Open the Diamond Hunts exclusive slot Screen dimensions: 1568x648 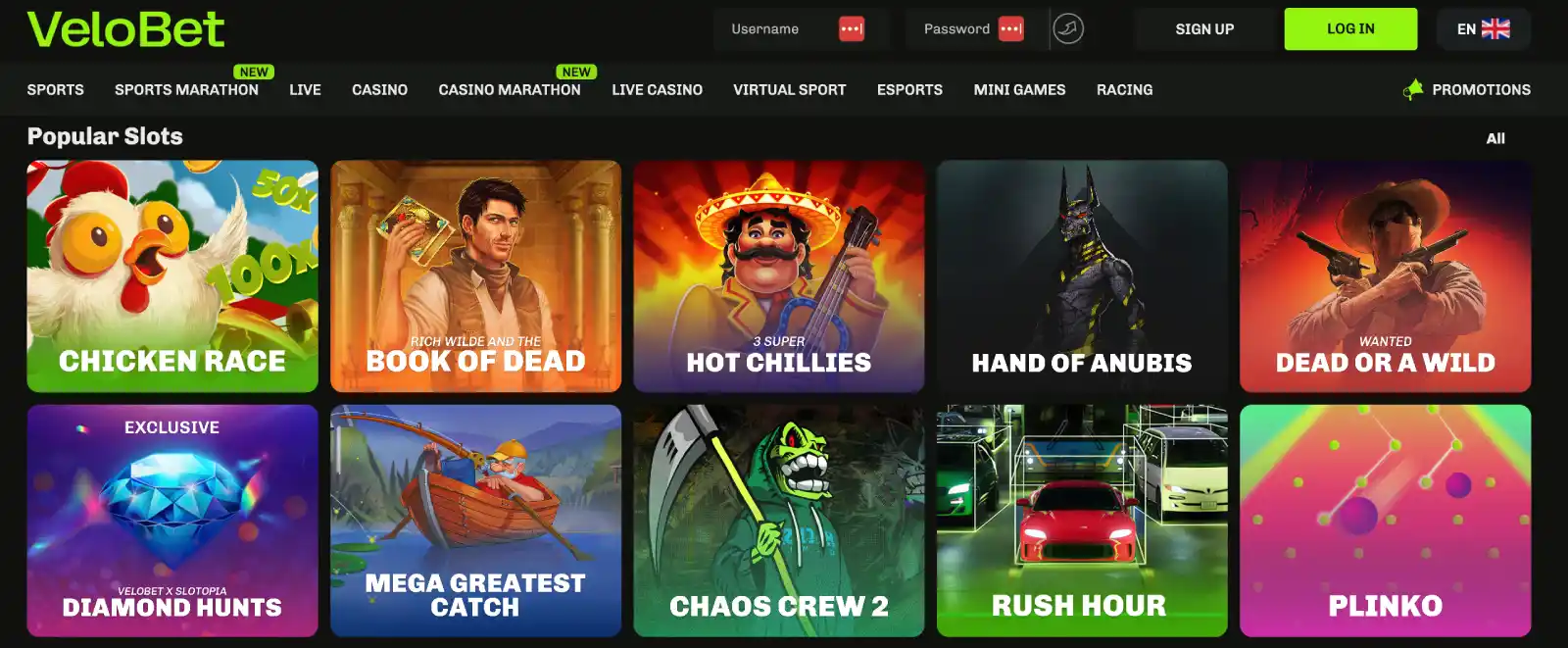tap(172, 521)
